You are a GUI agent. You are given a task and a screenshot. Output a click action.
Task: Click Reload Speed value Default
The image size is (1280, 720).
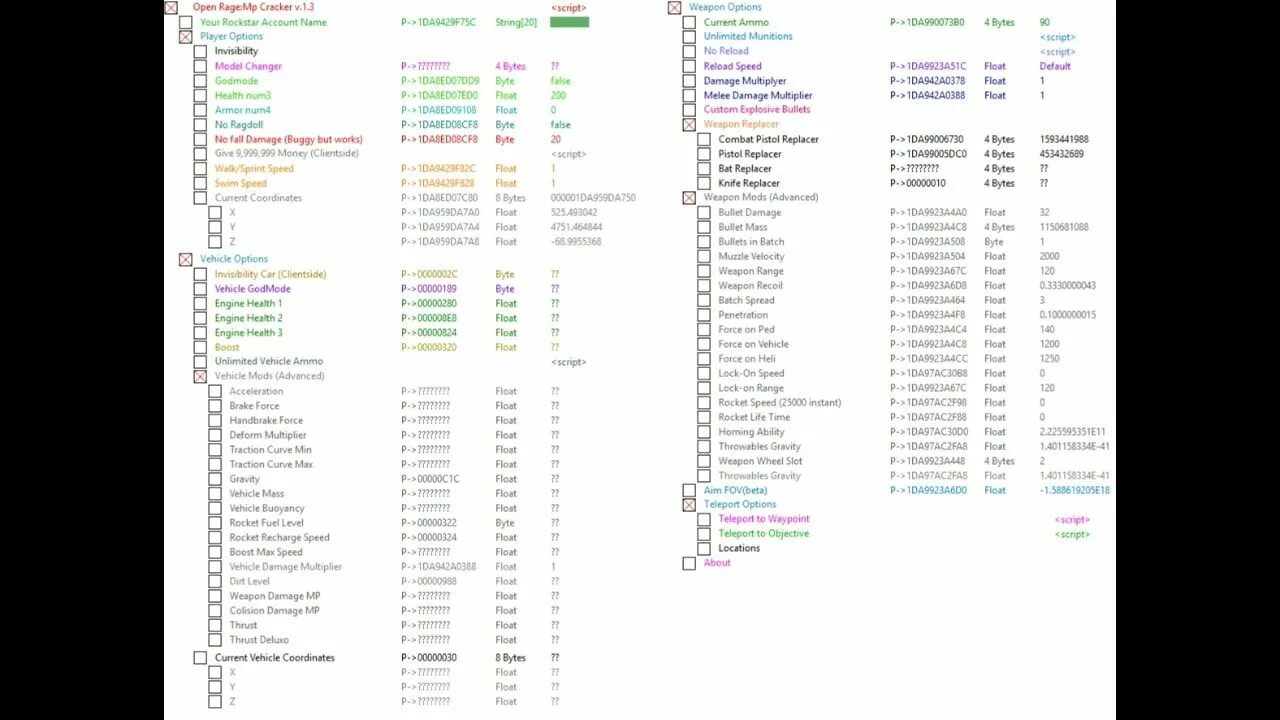[x=1055, y=66]
